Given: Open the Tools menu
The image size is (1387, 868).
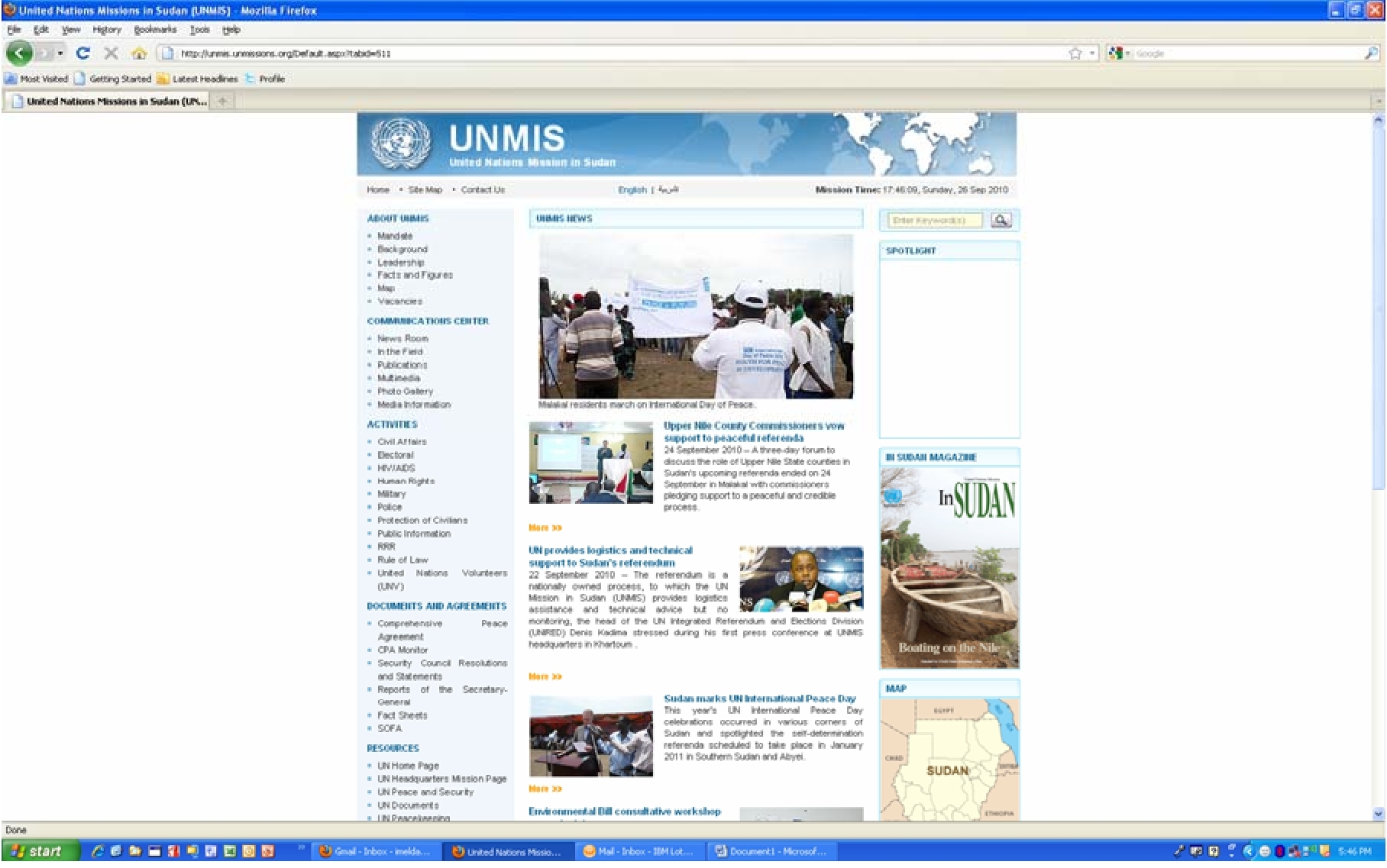Looking at the screenshot, I should click(199, 30).
